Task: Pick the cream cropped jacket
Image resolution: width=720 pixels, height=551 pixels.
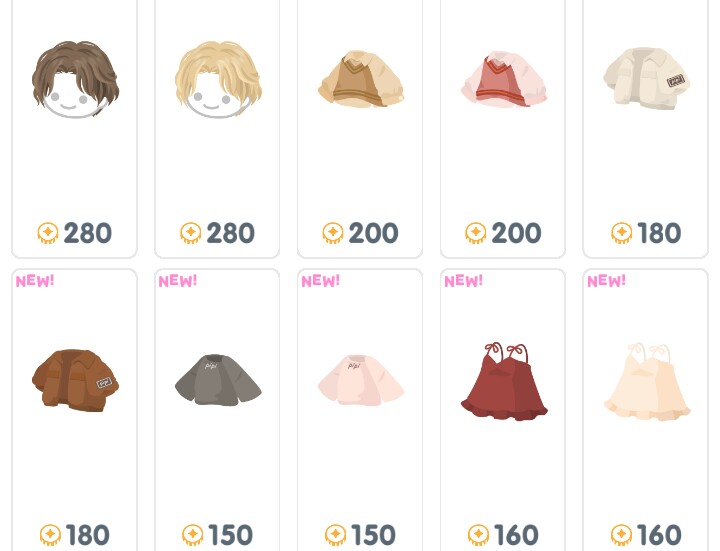Action: point(647,79)
